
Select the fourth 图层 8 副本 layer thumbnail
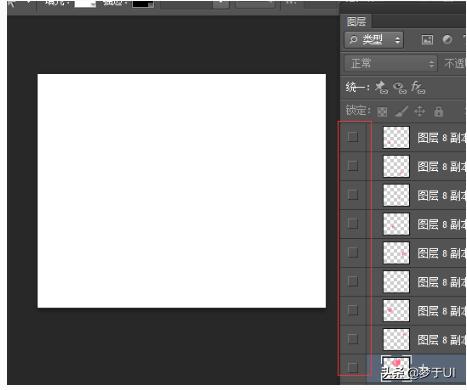396,224
